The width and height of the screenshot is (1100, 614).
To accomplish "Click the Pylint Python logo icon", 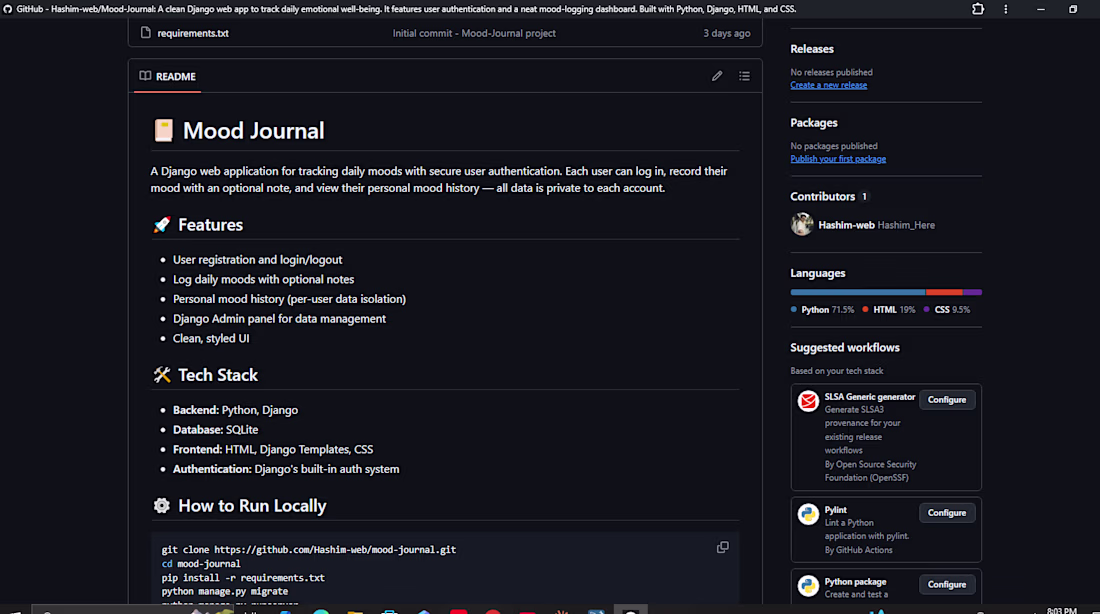I will click(808, 514).
